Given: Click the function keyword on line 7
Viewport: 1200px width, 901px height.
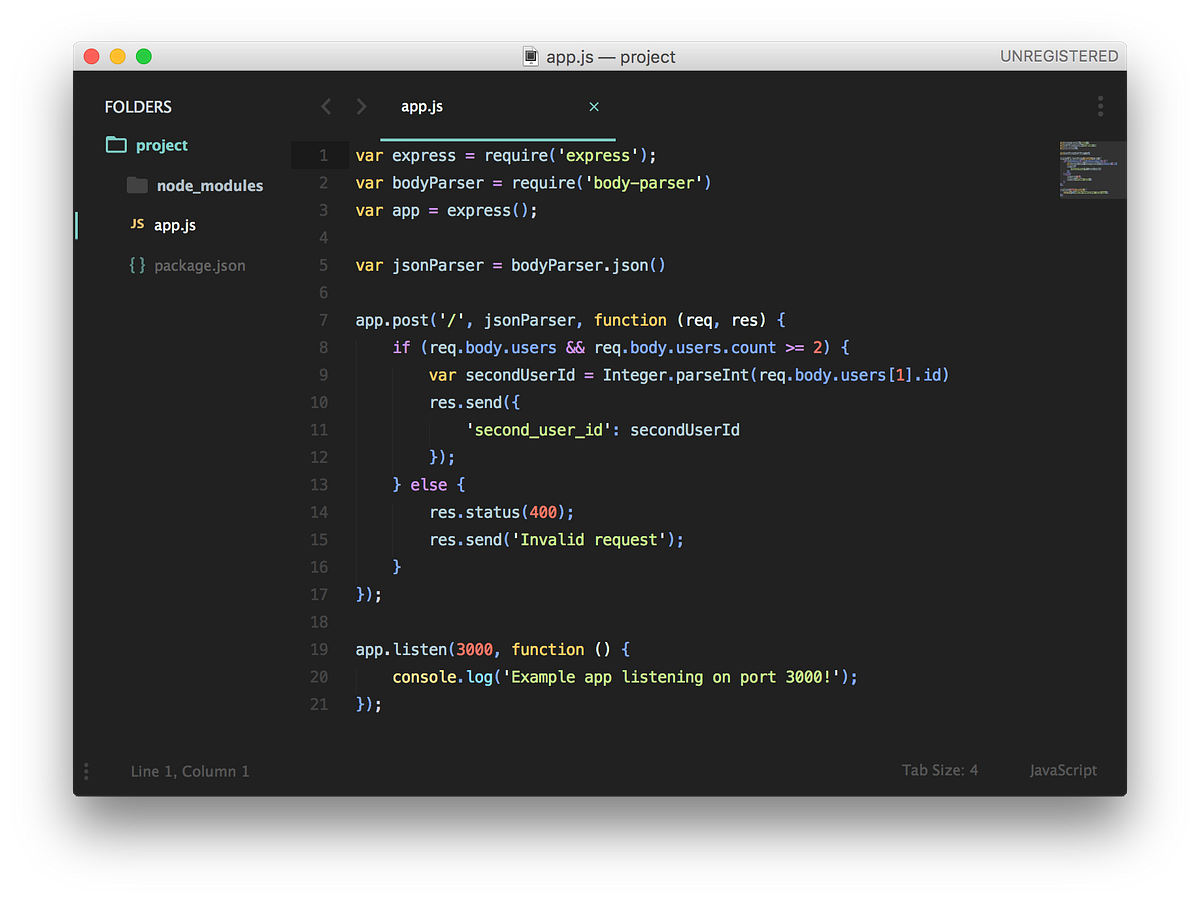Looking at the screenshot, I should point(630,320).
